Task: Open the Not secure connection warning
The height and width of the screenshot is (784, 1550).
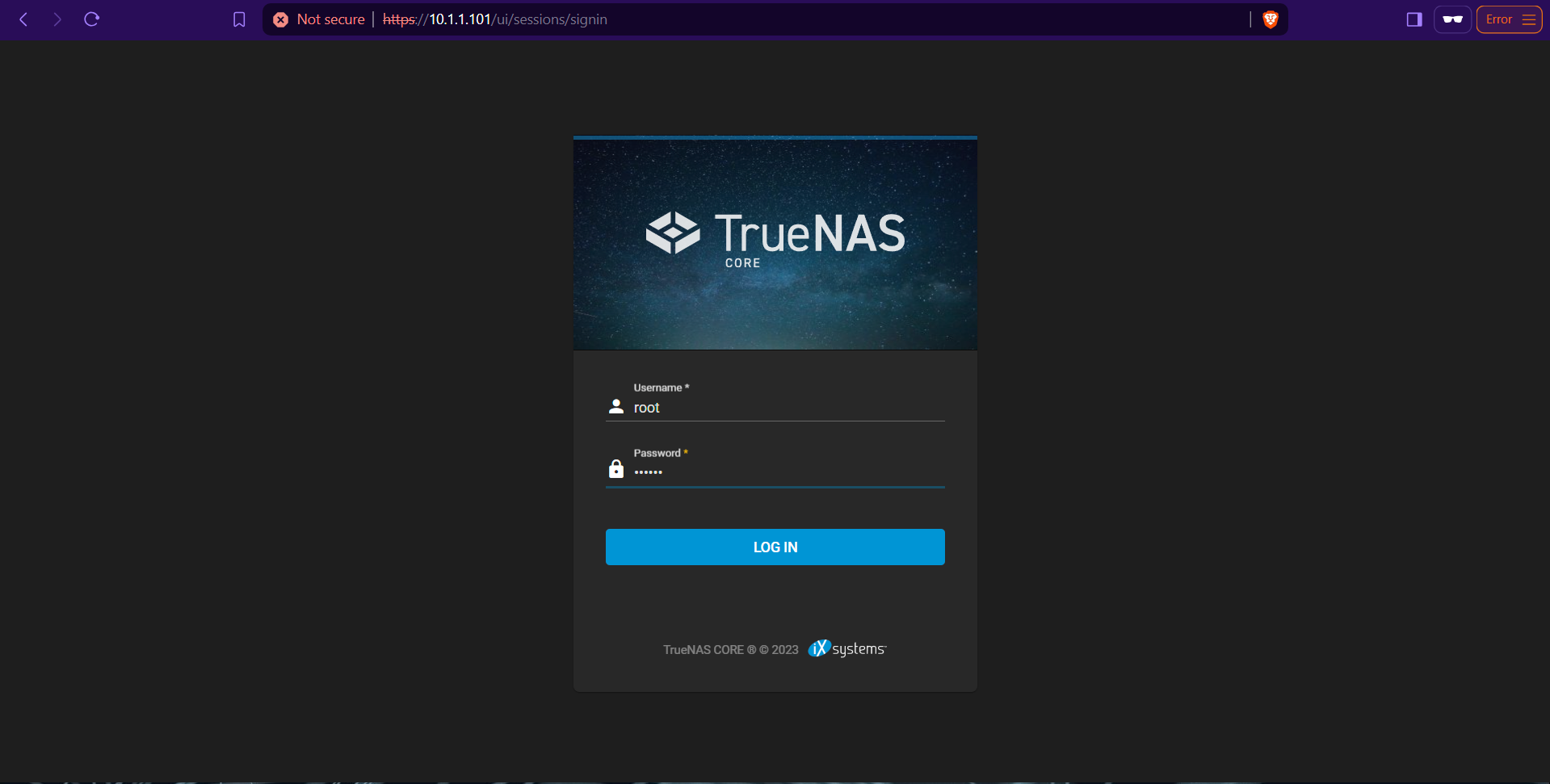Action: [319, 19]
